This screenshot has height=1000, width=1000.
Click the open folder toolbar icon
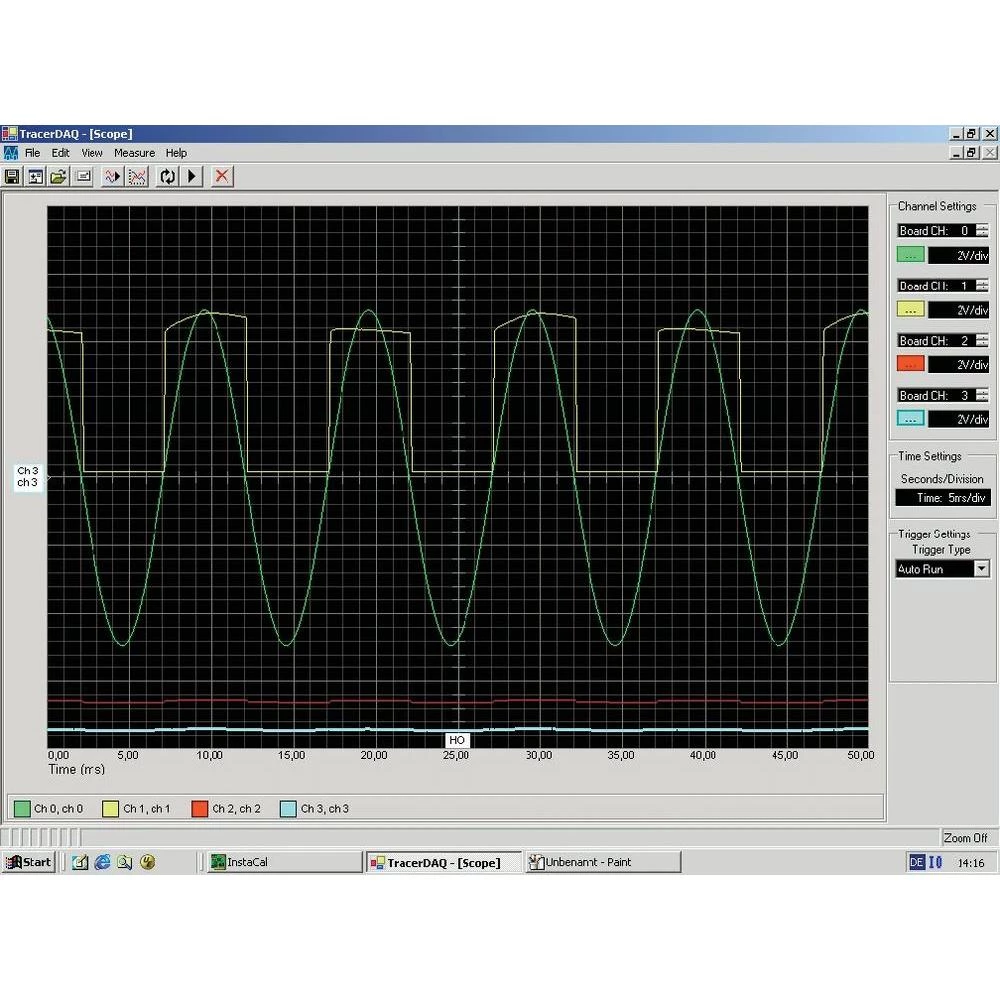click(x=58, y=176)
